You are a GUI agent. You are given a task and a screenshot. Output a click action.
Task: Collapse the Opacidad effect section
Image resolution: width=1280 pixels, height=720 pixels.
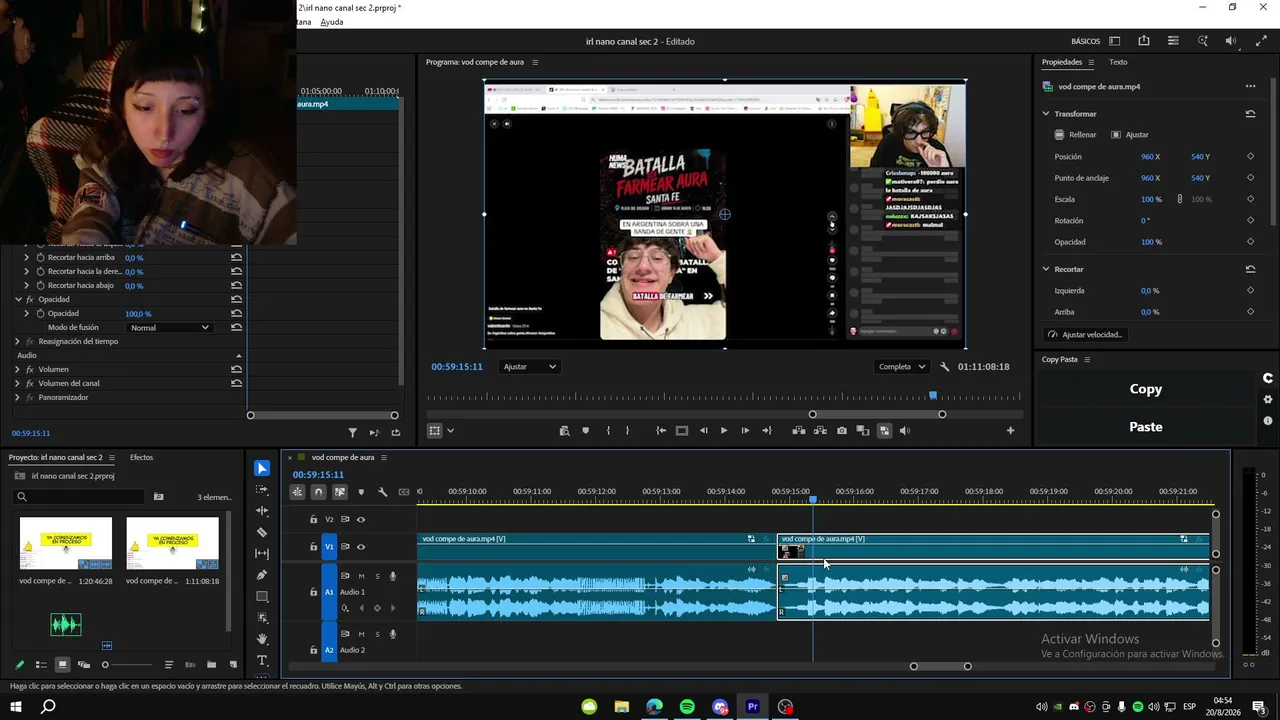coord(18,300)
